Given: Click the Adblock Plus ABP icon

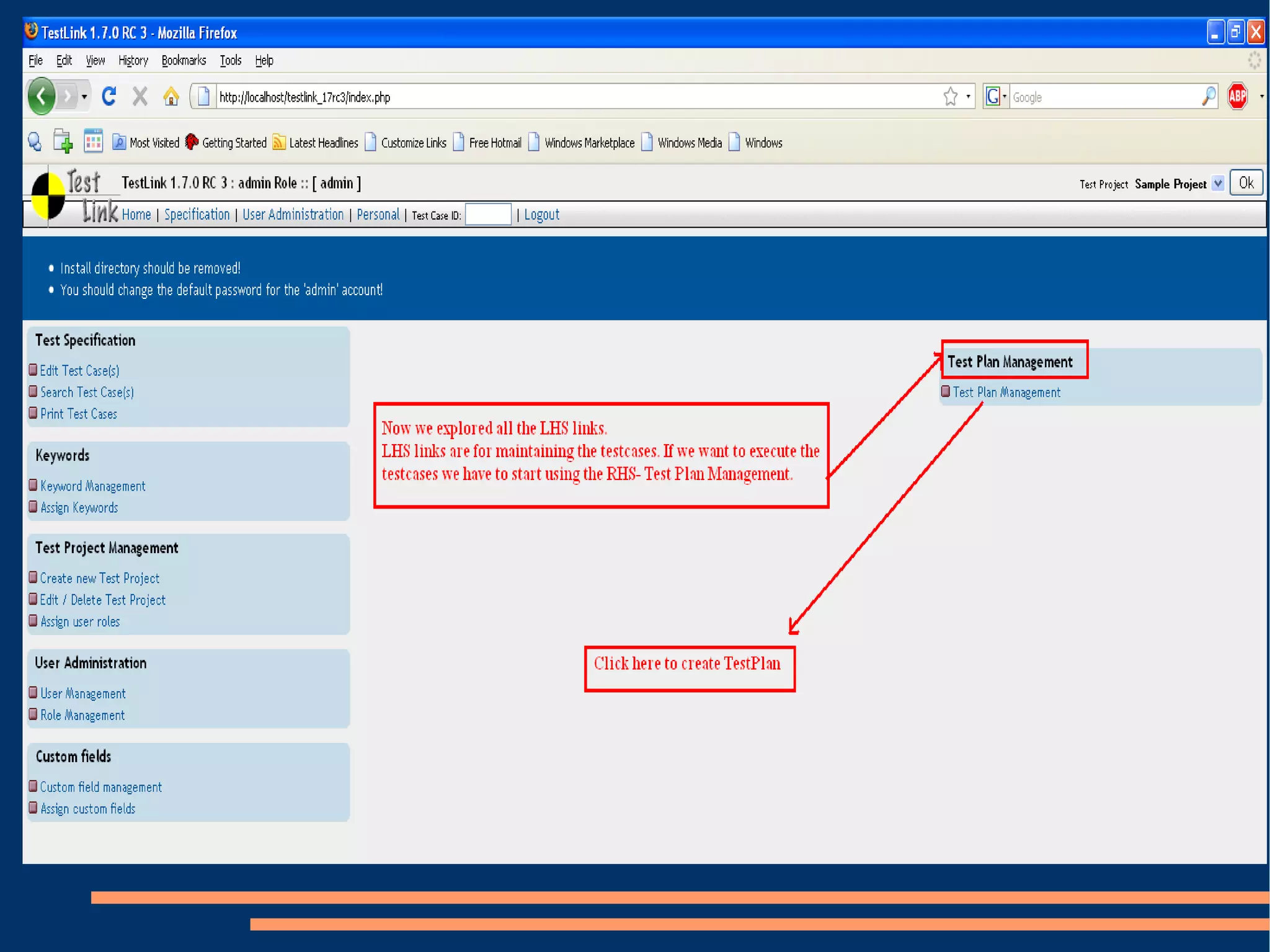Looking at the screenshot, I should tap(1237, 96).
